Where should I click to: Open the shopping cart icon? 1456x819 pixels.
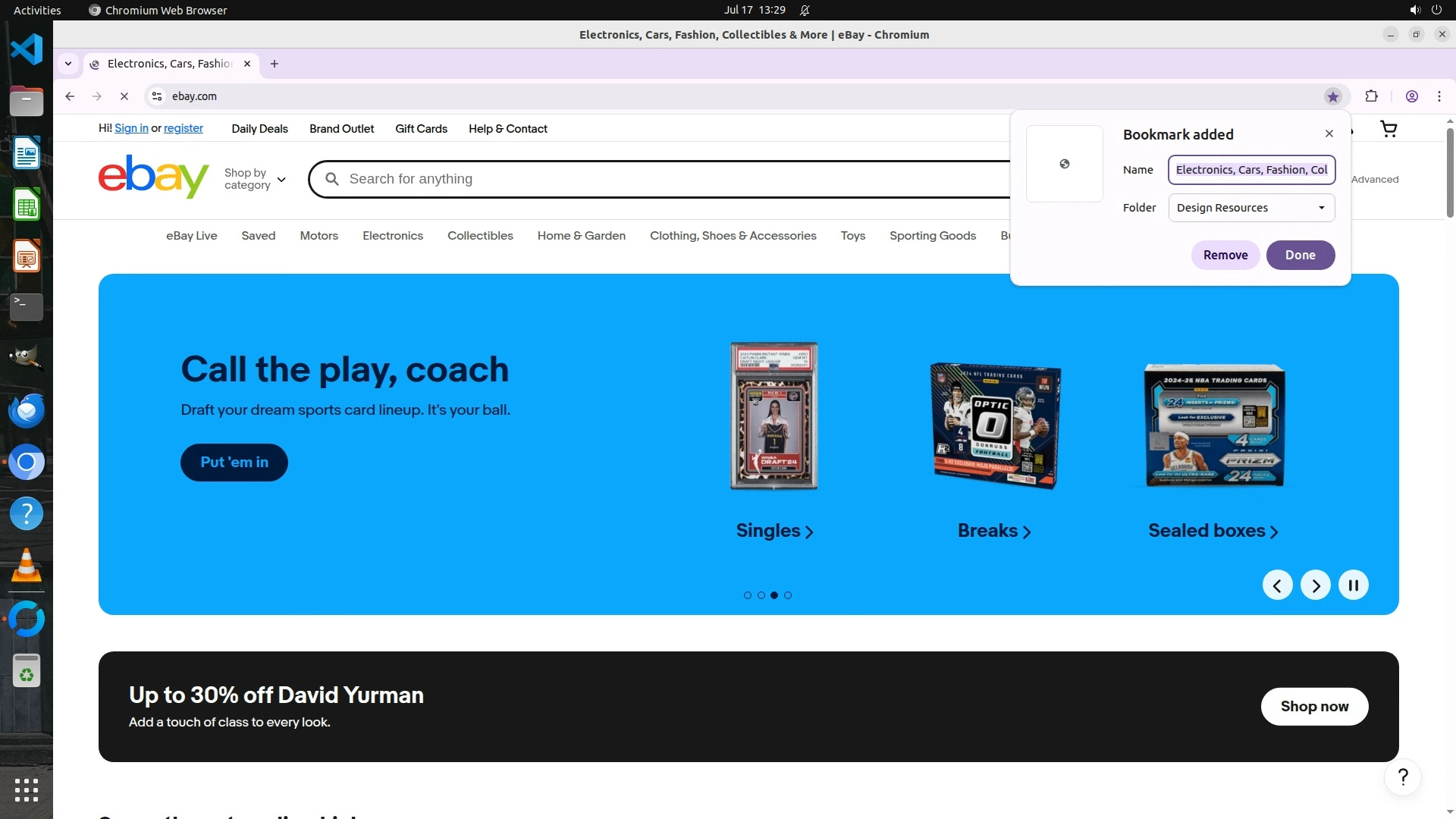[1389, 129]
